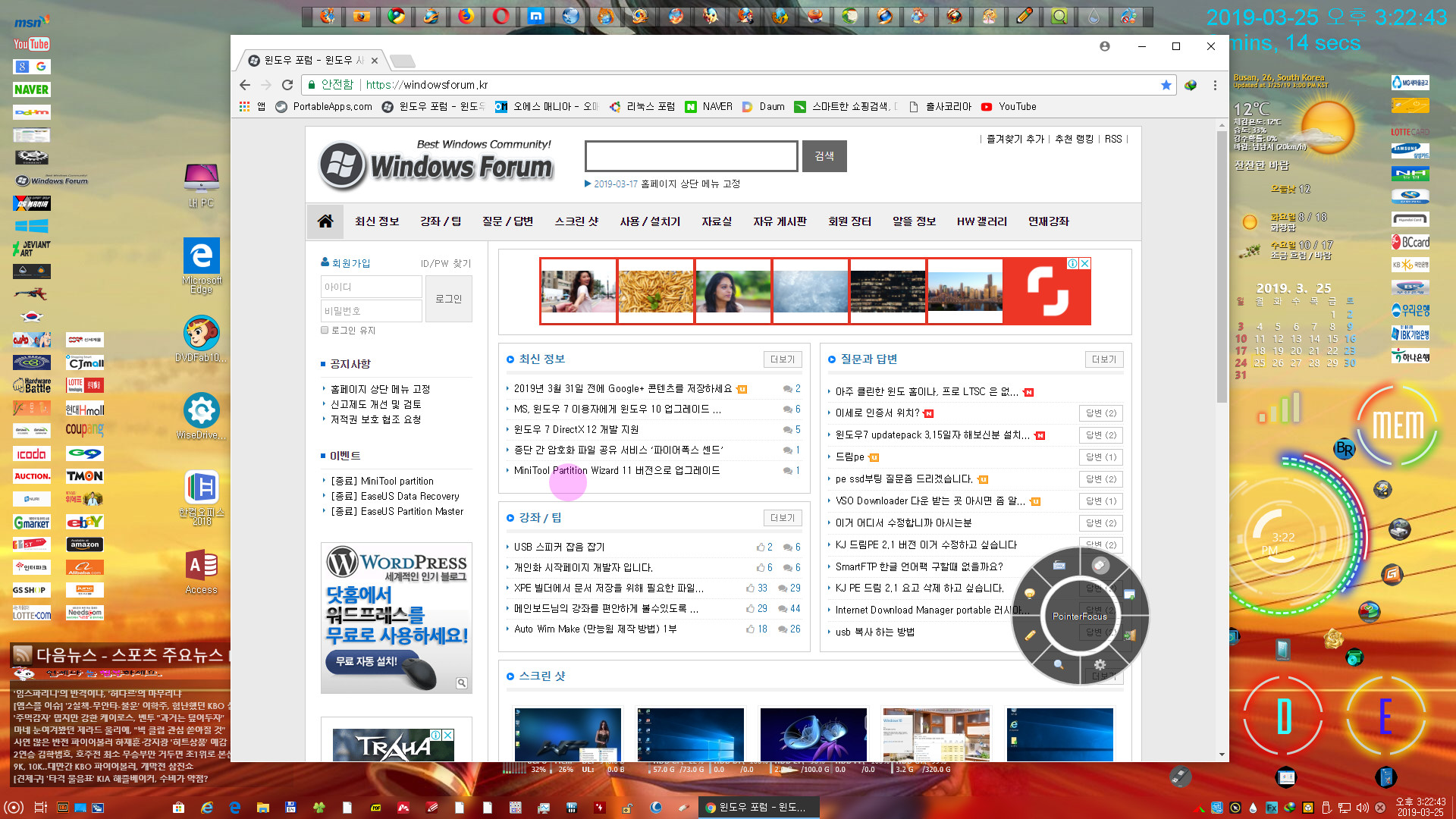Viewport: 1456px width, 819px height.
Task: Open Chrome icon in top desktop dock
Action: coord(397,16)
